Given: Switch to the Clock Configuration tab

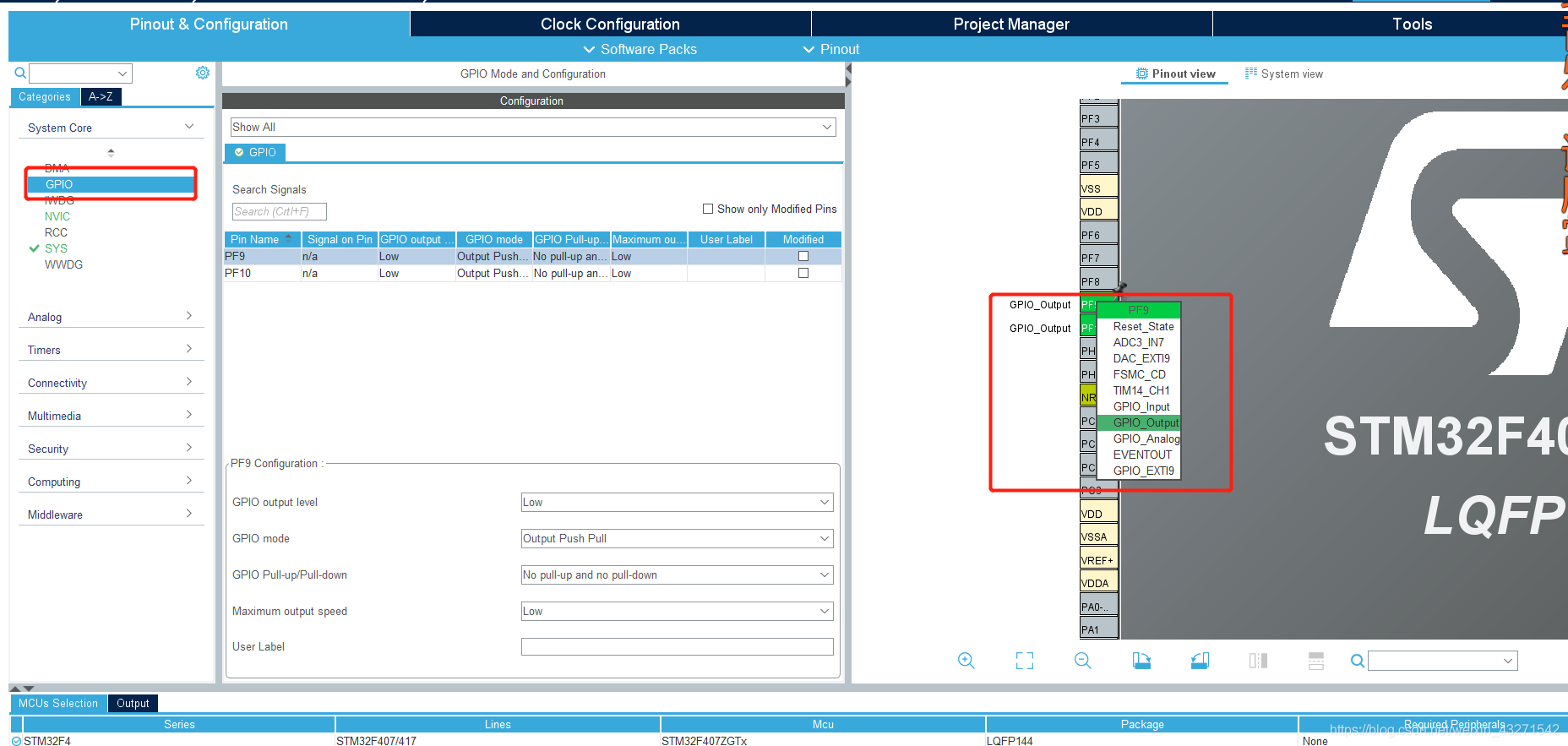Looking at the screenshot, I should click(x=610, y=24).
